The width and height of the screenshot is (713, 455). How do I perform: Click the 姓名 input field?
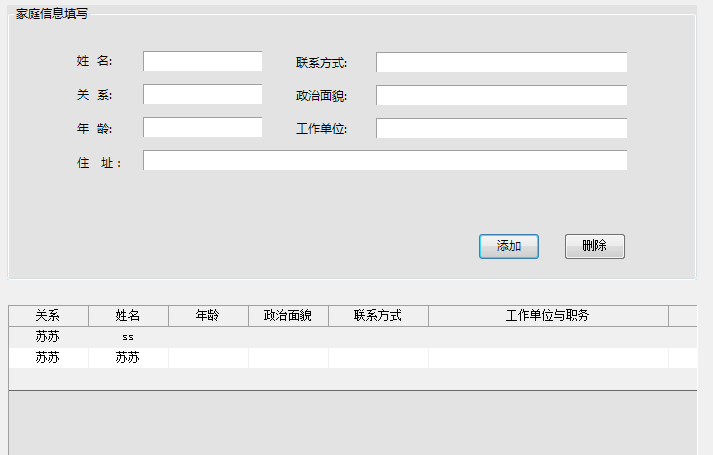pos(203,61)
